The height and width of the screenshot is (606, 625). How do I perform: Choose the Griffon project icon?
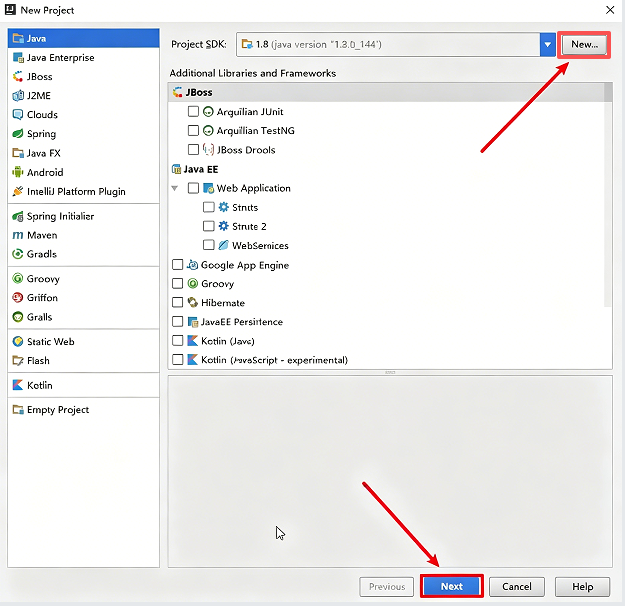18,297
